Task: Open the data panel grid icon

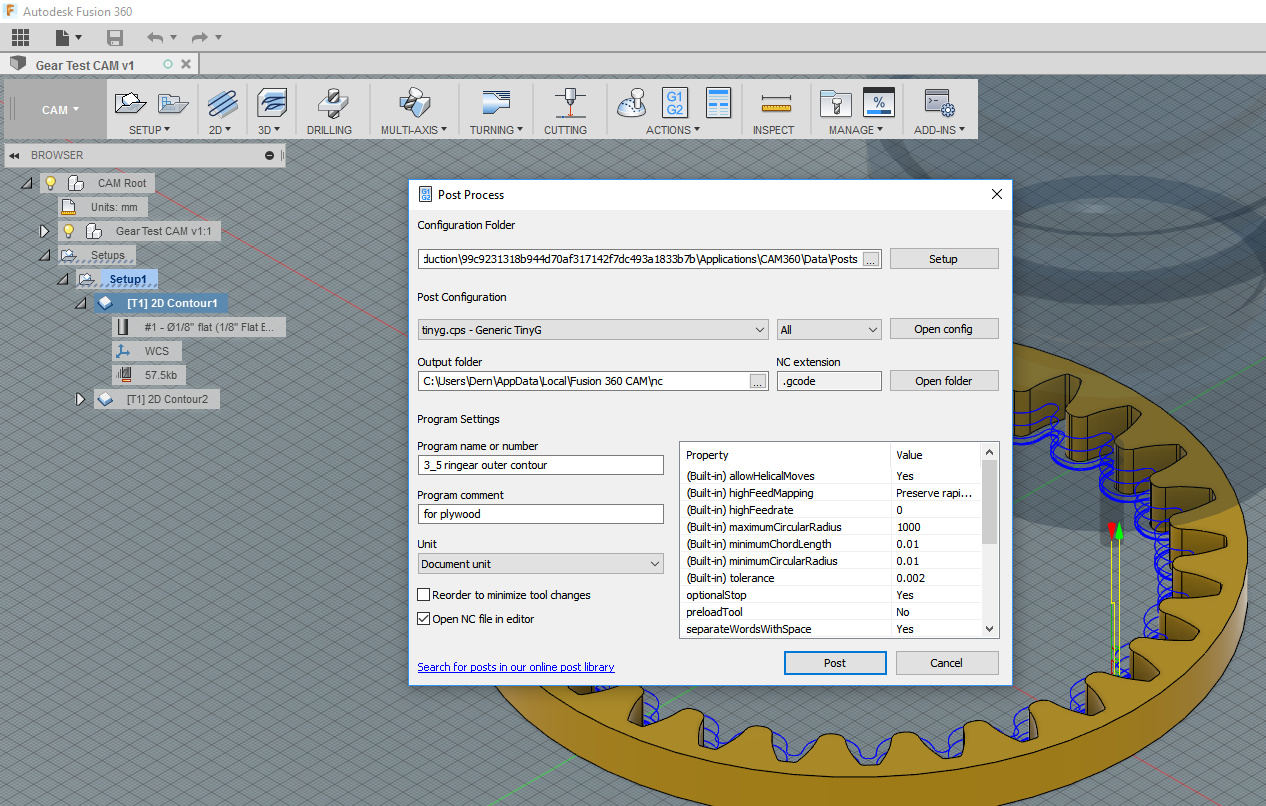Action: (20, 38)
